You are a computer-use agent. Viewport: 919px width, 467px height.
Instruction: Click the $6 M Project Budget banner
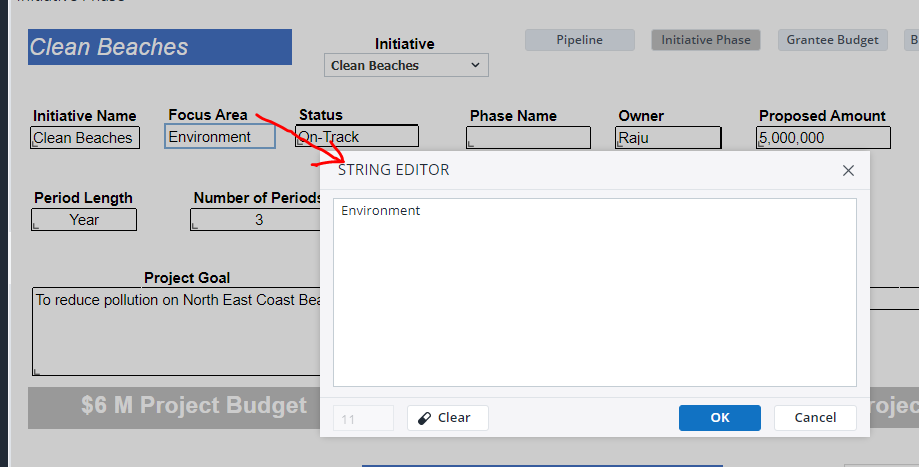[174, 406]
